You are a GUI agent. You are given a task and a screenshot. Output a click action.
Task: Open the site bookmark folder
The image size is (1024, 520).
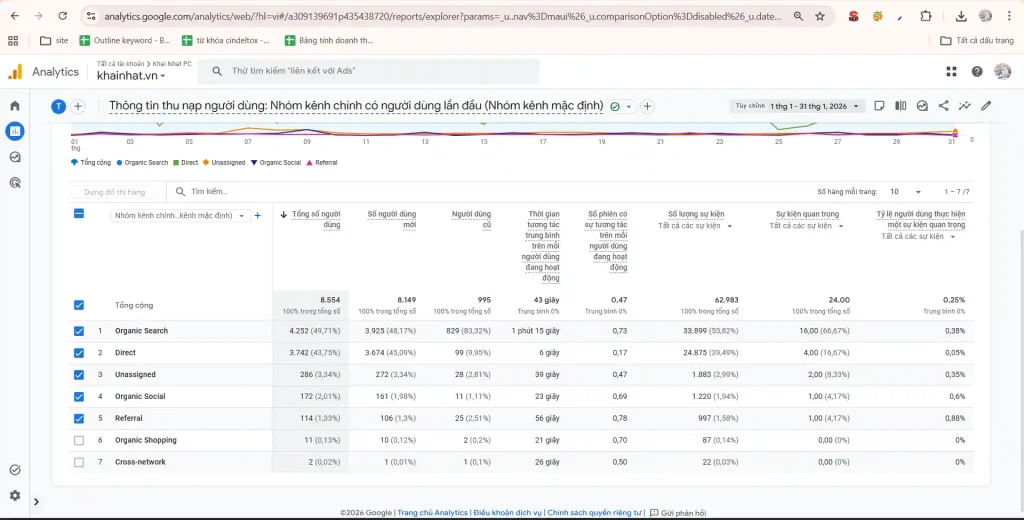(54, 41)
